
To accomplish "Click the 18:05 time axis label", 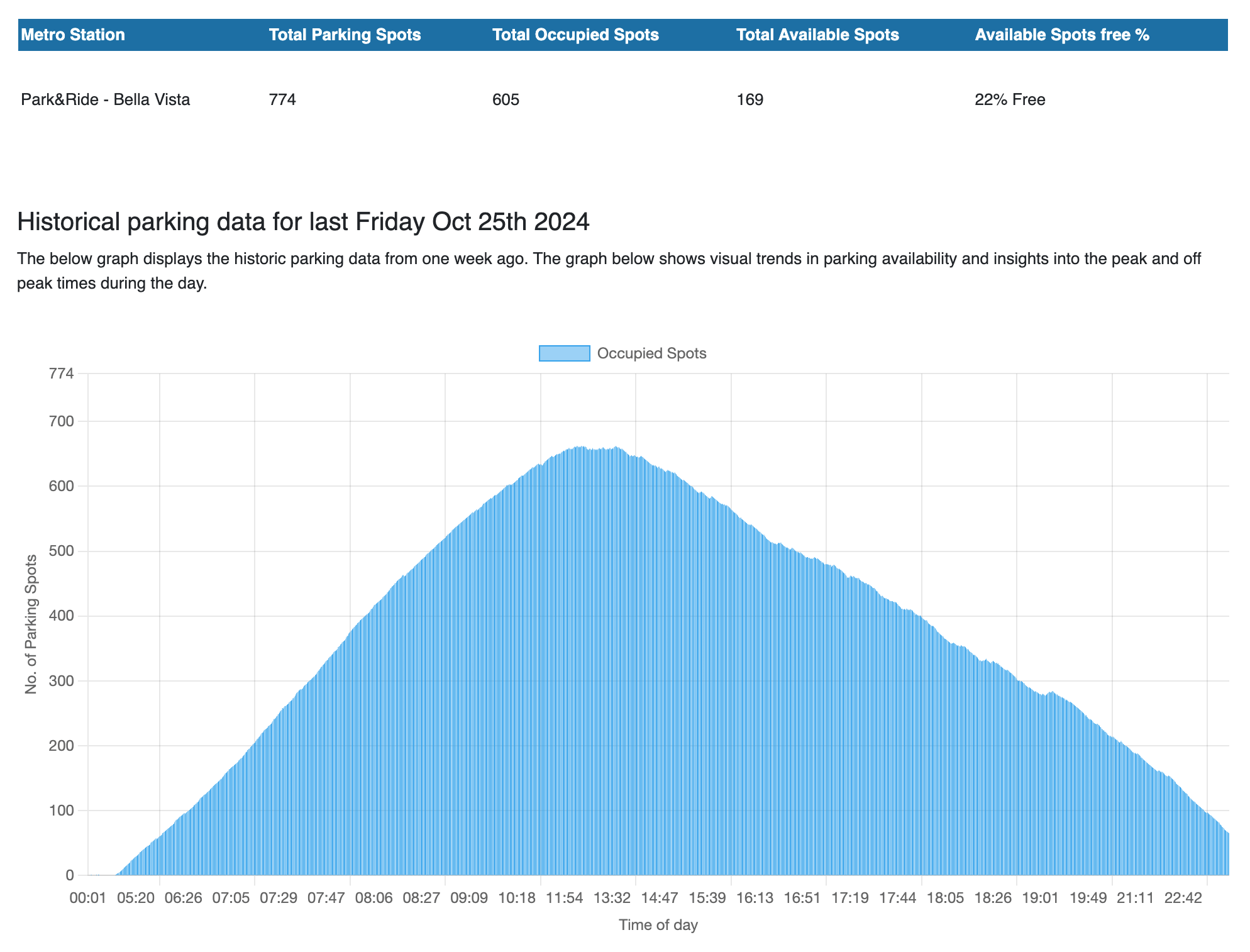I will (x=946, y=898).
